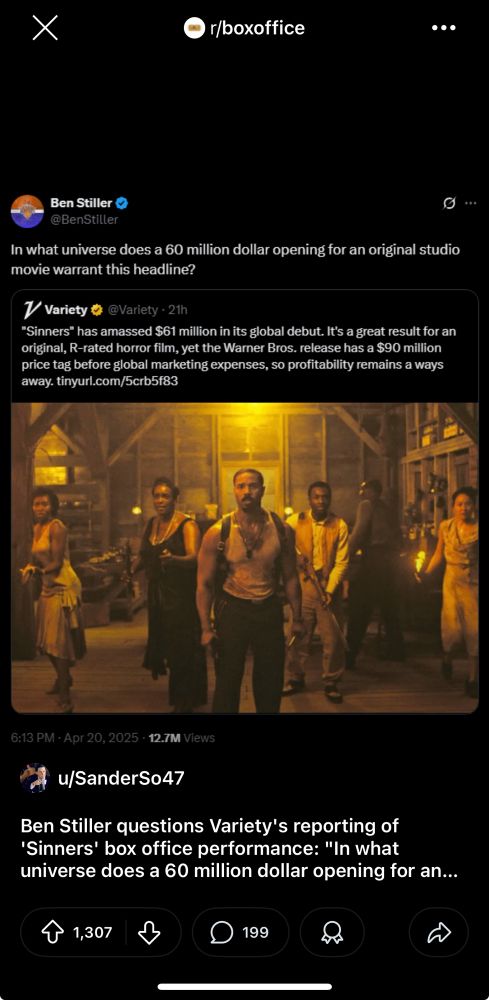Screen dimensions: 489x1000
Task: Downvote the Sinners post
Action: click(x=149, y=932)
